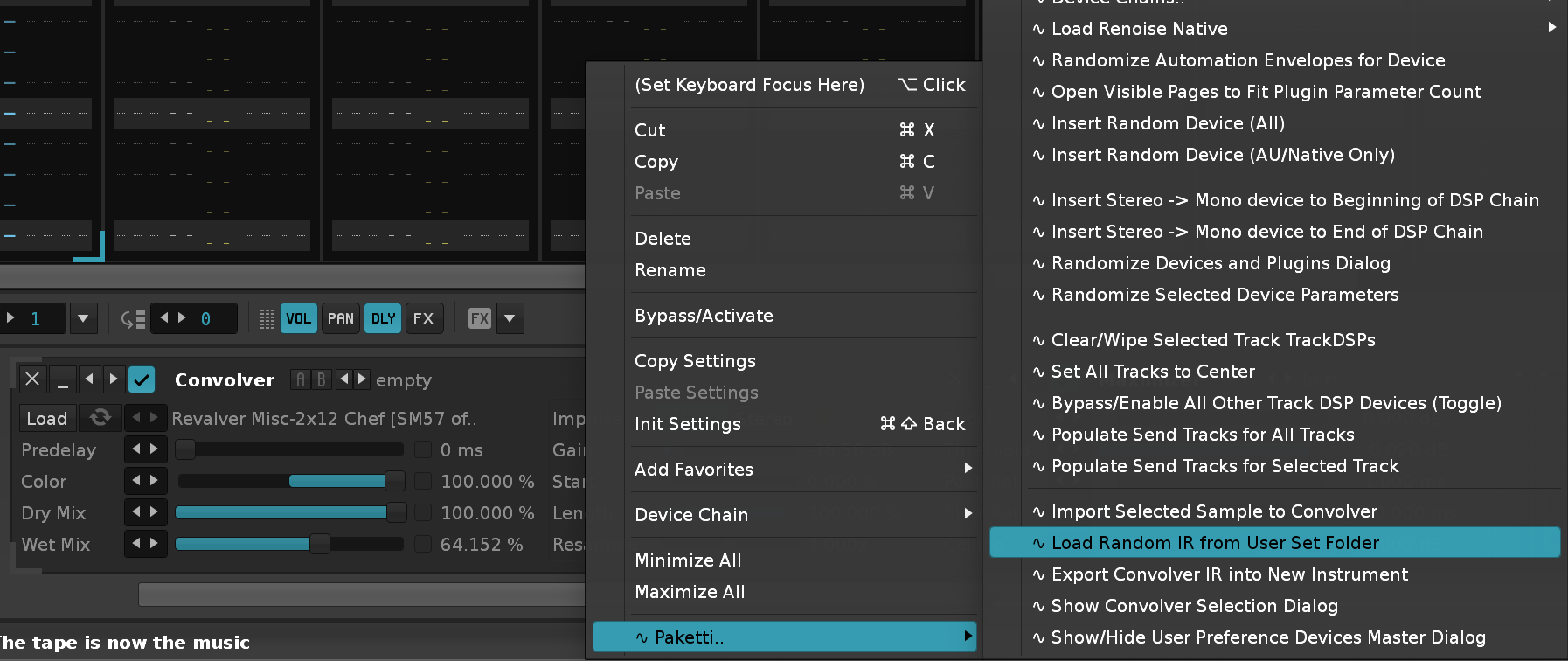Click the grid column layout icon
1568x661 pixels.
click(267, 318)
